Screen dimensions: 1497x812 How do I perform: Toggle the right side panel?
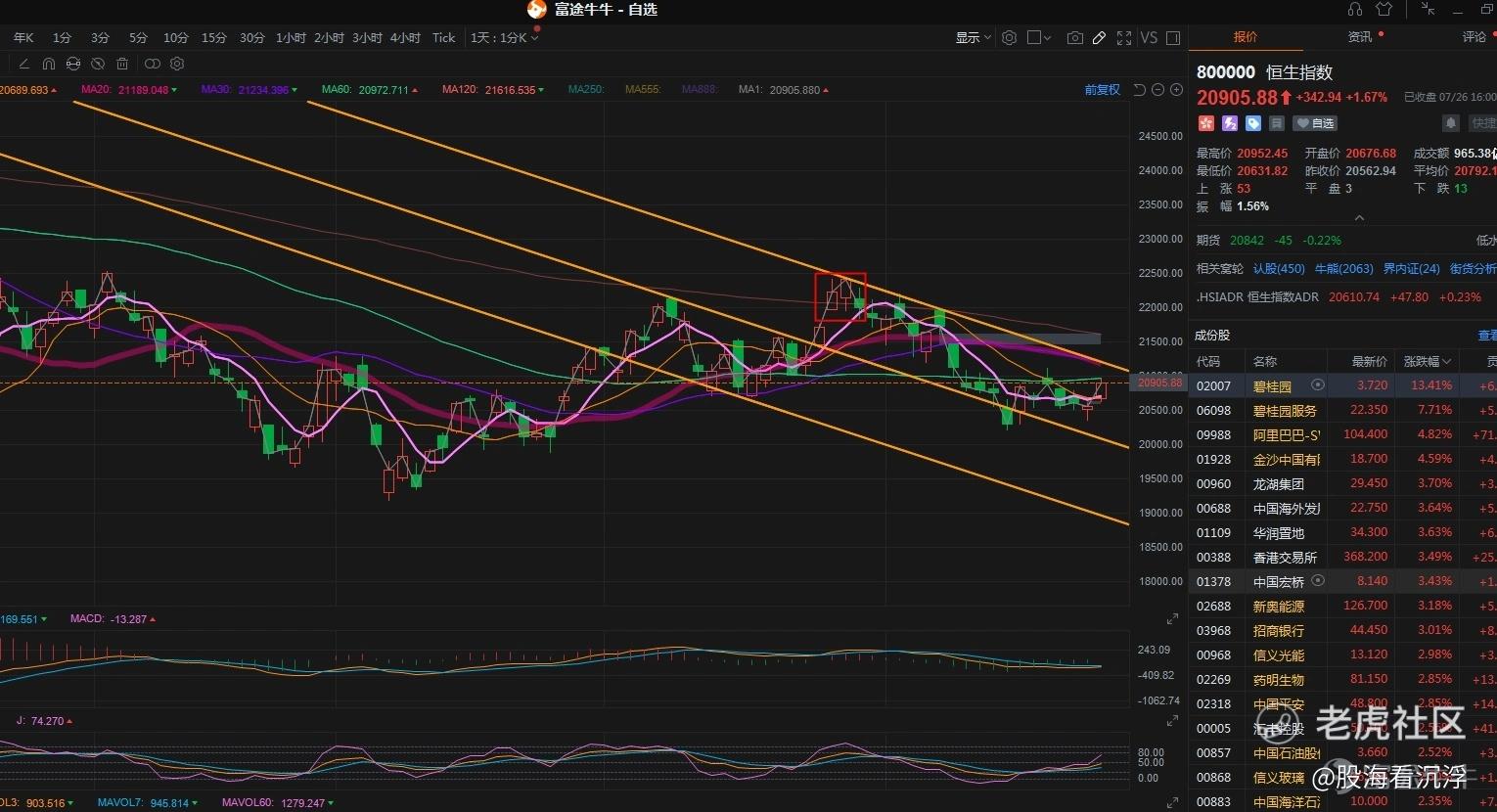coord(1173,37)
